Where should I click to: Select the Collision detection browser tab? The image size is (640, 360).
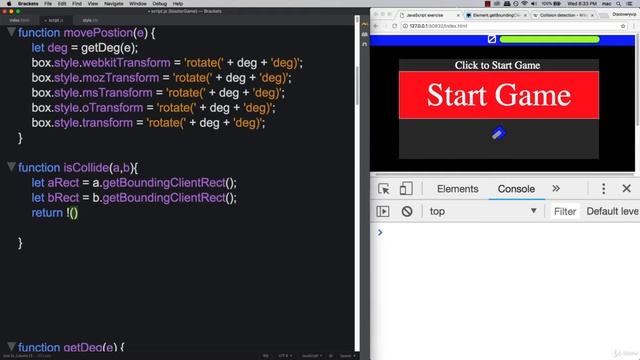(563, 15)
